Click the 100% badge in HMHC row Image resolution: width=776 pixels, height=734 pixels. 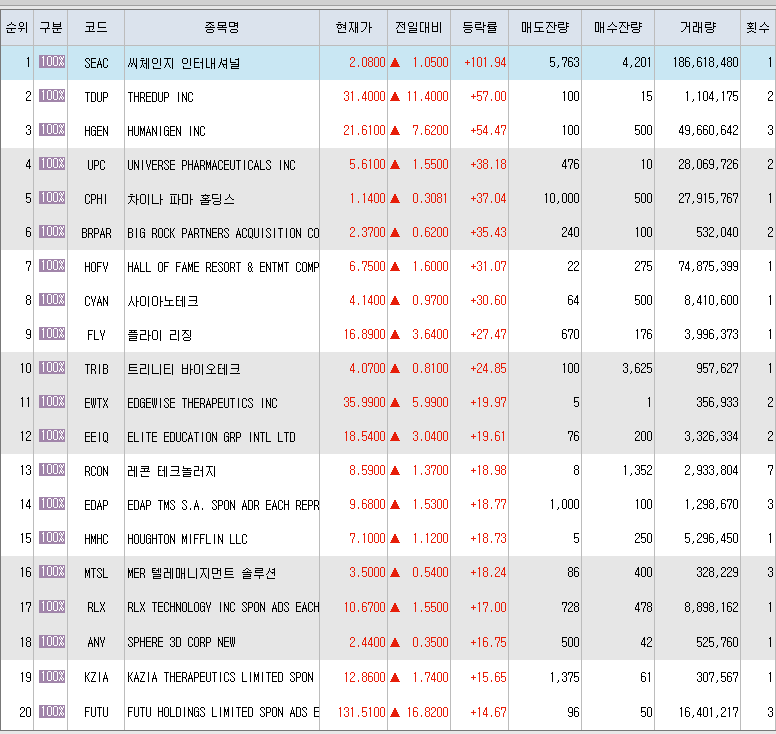pyautogui.click(x=52, y=537)
